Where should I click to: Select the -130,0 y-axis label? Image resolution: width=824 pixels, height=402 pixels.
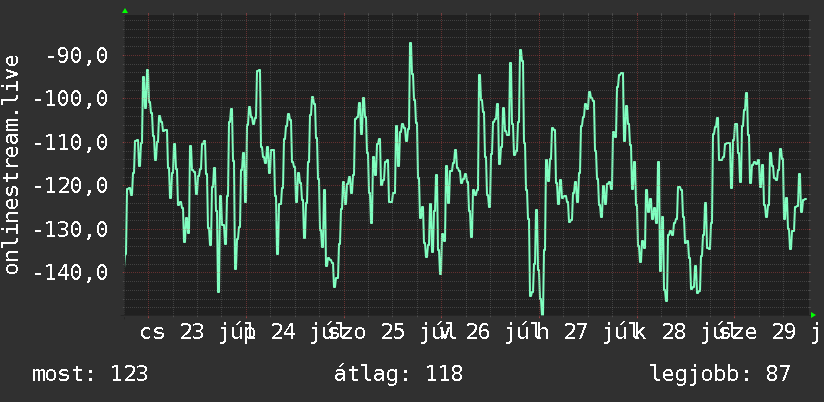point(71,229)
